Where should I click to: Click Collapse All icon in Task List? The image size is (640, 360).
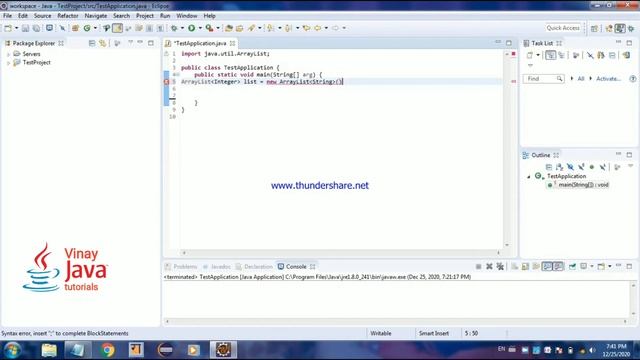(612, 55)
